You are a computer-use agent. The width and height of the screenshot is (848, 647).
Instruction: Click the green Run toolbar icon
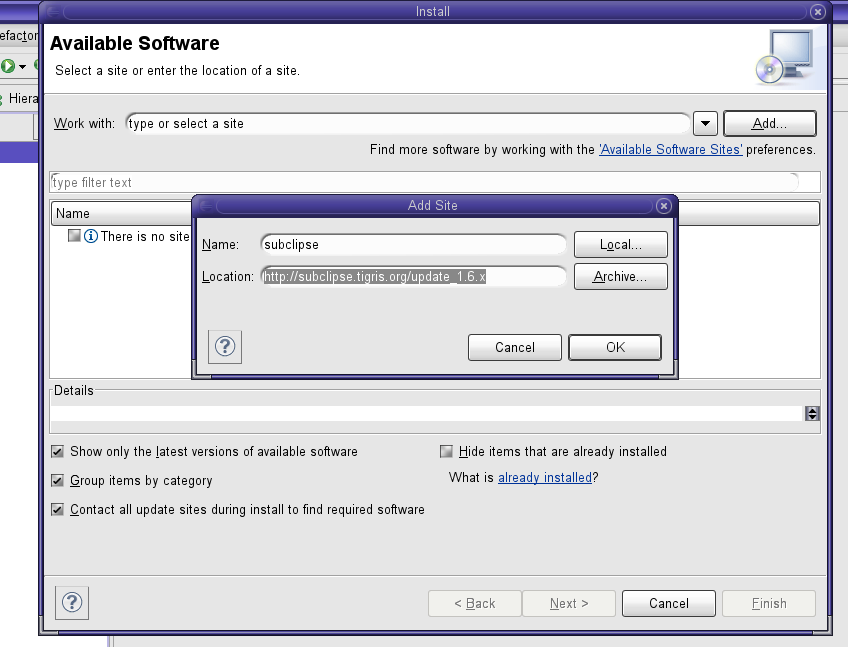8,66
